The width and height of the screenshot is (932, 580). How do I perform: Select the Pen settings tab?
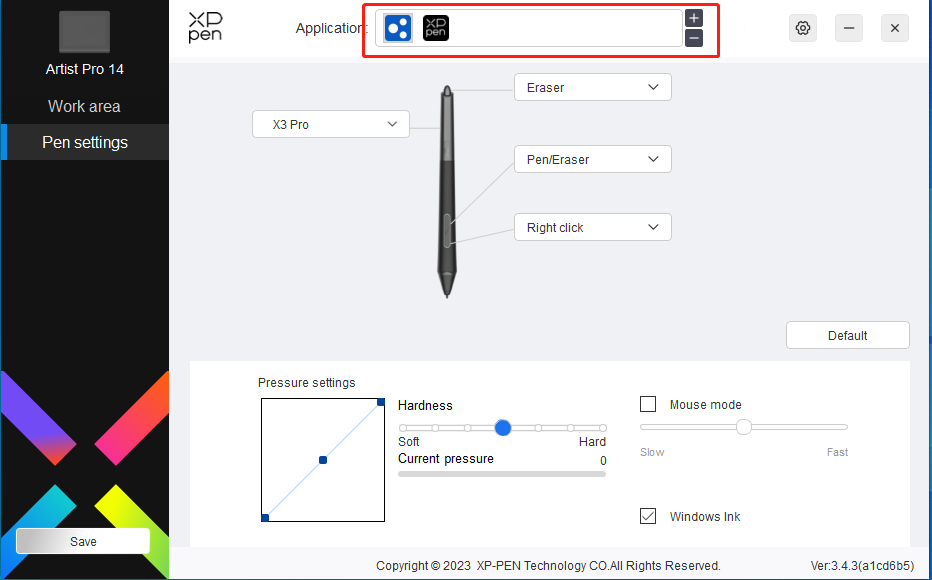[x=84, y=143]
